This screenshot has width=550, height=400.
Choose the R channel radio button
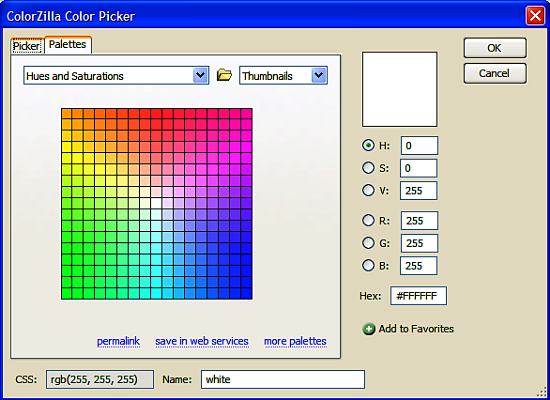(368, 220)
